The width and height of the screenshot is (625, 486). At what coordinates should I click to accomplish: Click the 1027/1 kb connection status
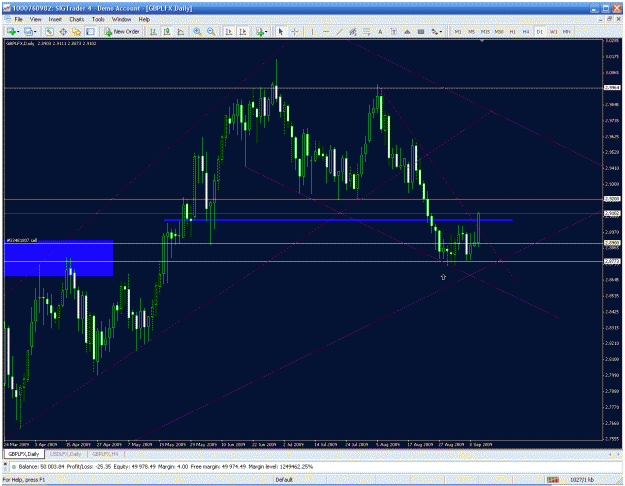tap(582, 480)
